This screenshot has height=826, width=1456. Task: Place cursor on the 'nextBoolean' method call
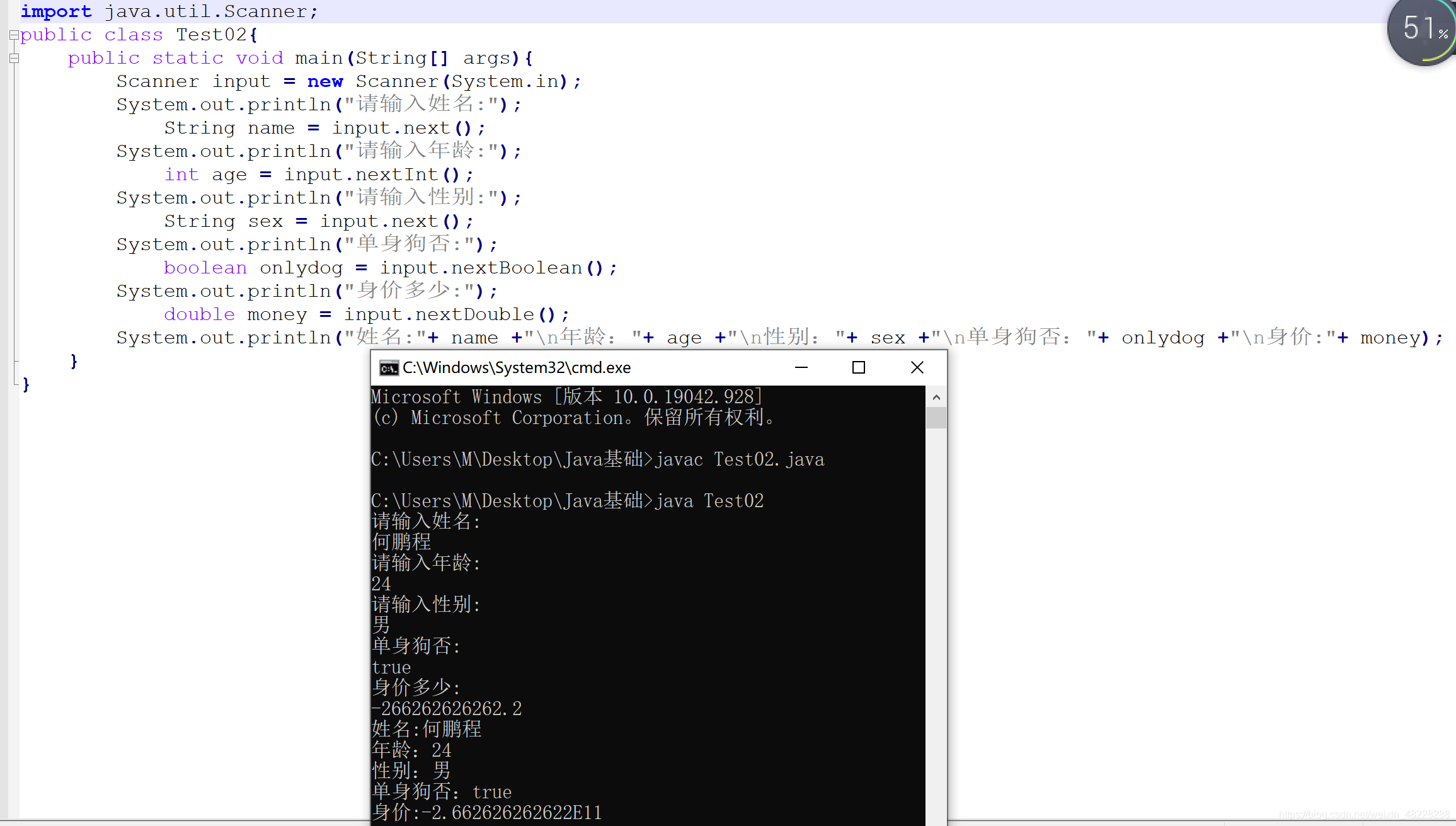pyautogui.click(x=516, y=268)
